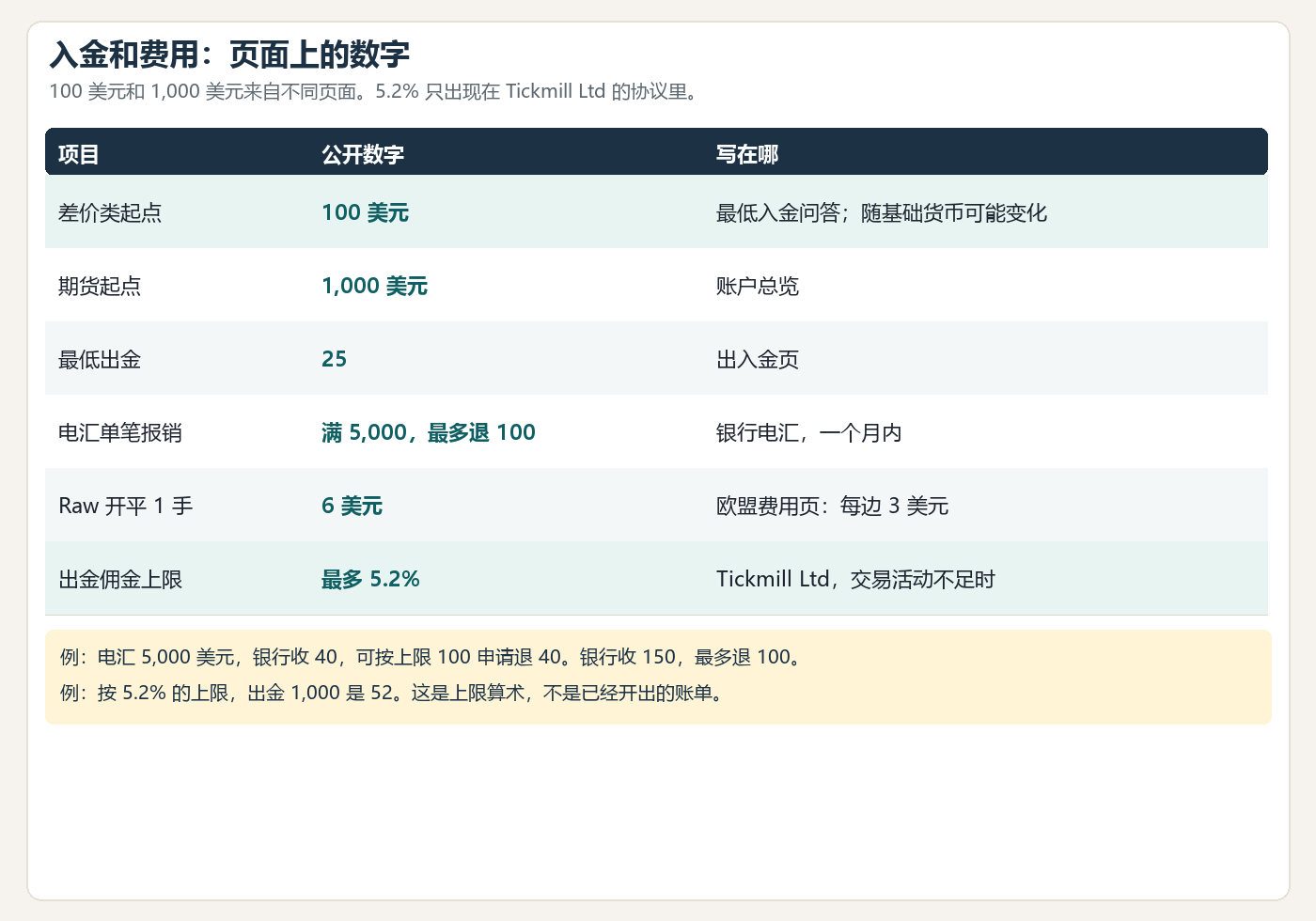Select the "电汇单笔报销" row label
The image size is (1316, 921).
pos(120,432)
